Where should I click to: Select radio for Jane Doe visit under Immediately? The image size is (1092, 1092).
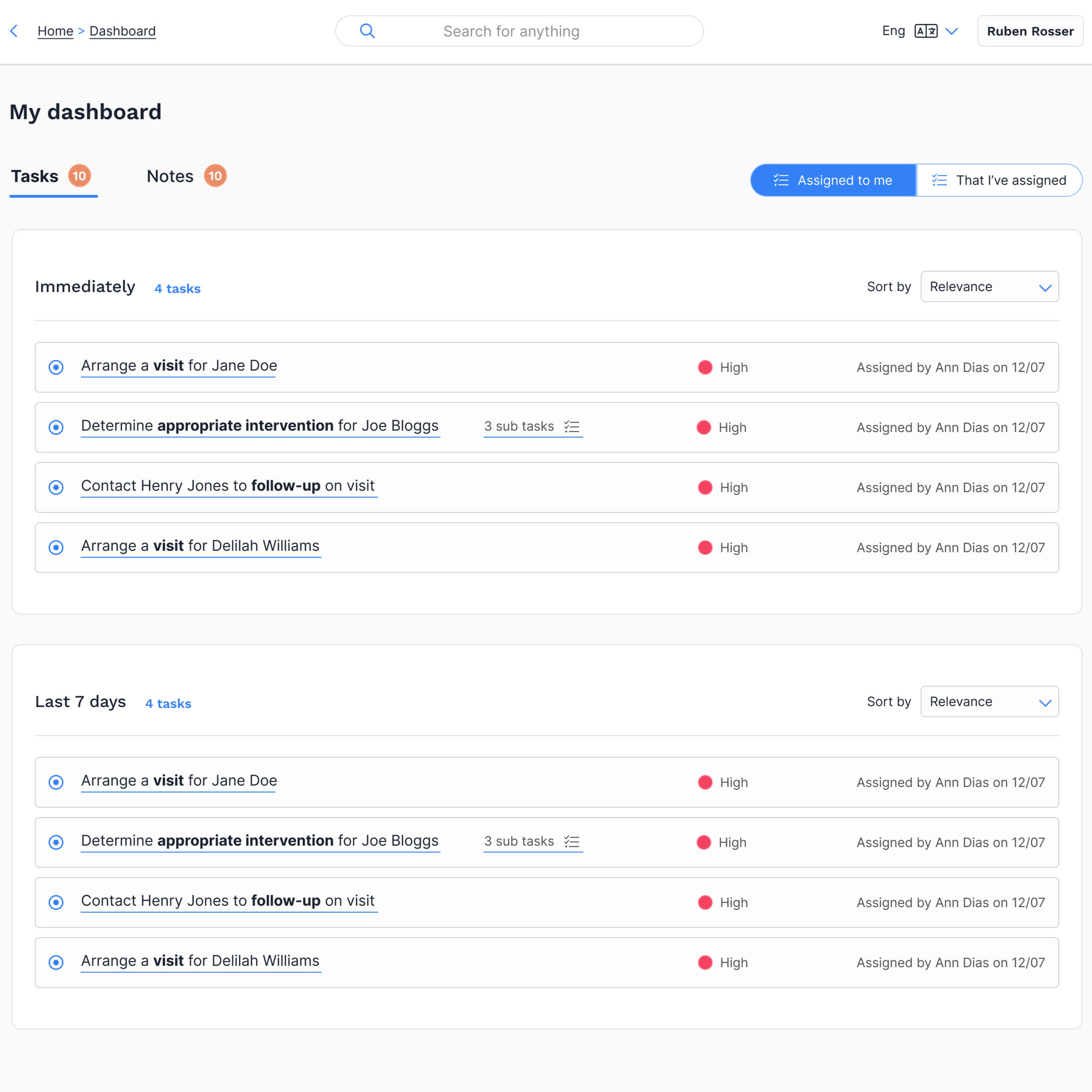(x=56, y=367)
